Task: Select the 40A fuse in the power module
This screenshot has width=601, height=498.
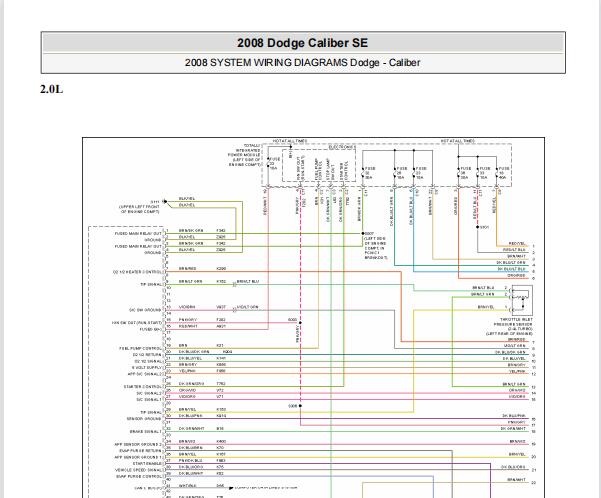Action: [x=504, y=173]
